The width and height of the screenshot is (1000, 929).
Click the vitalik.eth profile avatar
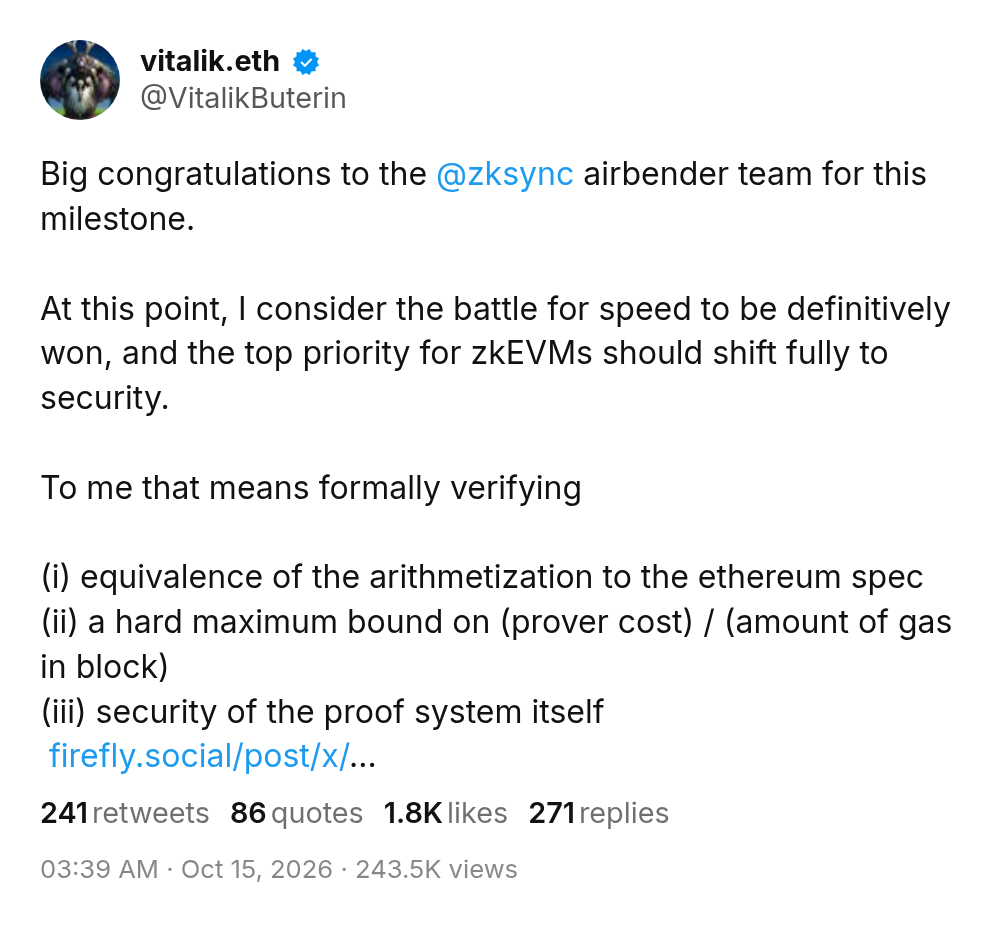tap(80, 80)
